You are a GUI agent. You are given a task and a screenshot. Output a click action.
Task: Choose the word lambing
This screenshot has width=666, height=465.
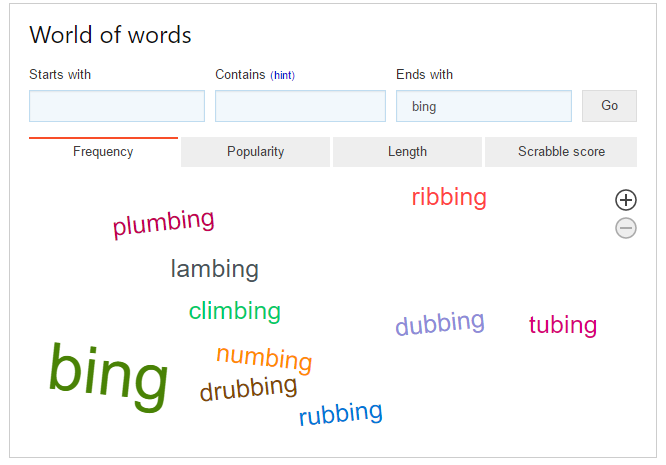[214, 269]
